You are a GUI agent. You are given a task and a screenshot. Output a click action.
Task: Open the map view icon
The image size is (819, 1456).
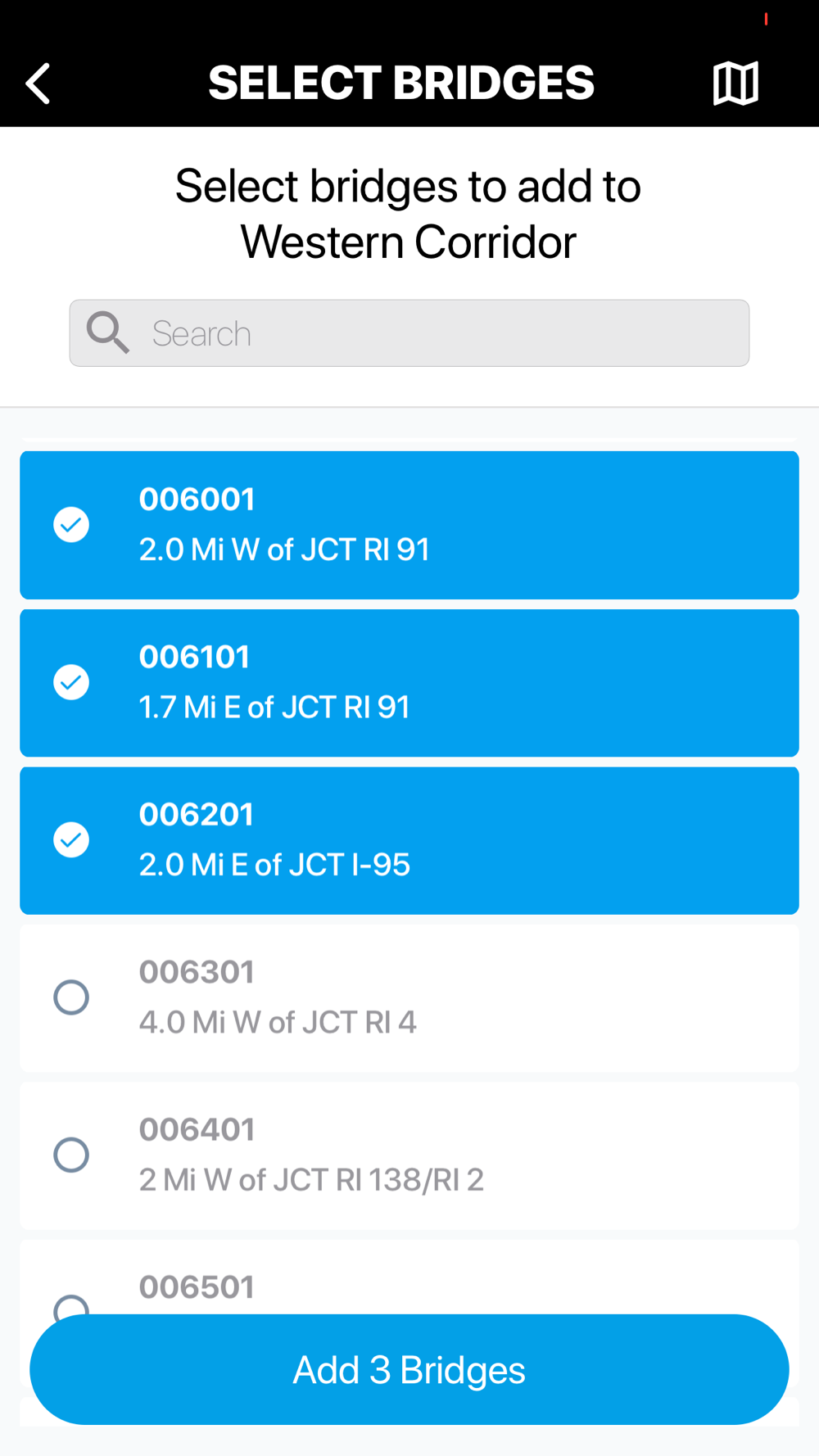pyautogui.click(x=735, y=84)
